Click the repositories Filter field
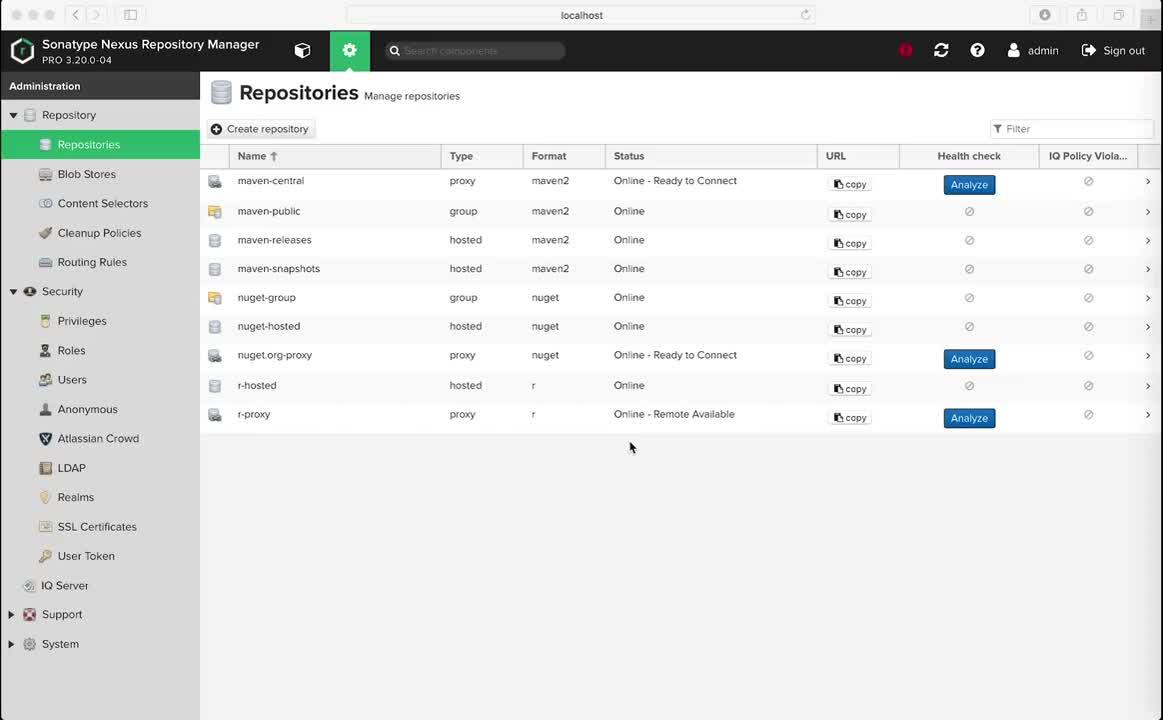The image size is (1163, 720). pyautogui.click(x=1071, y=129)
